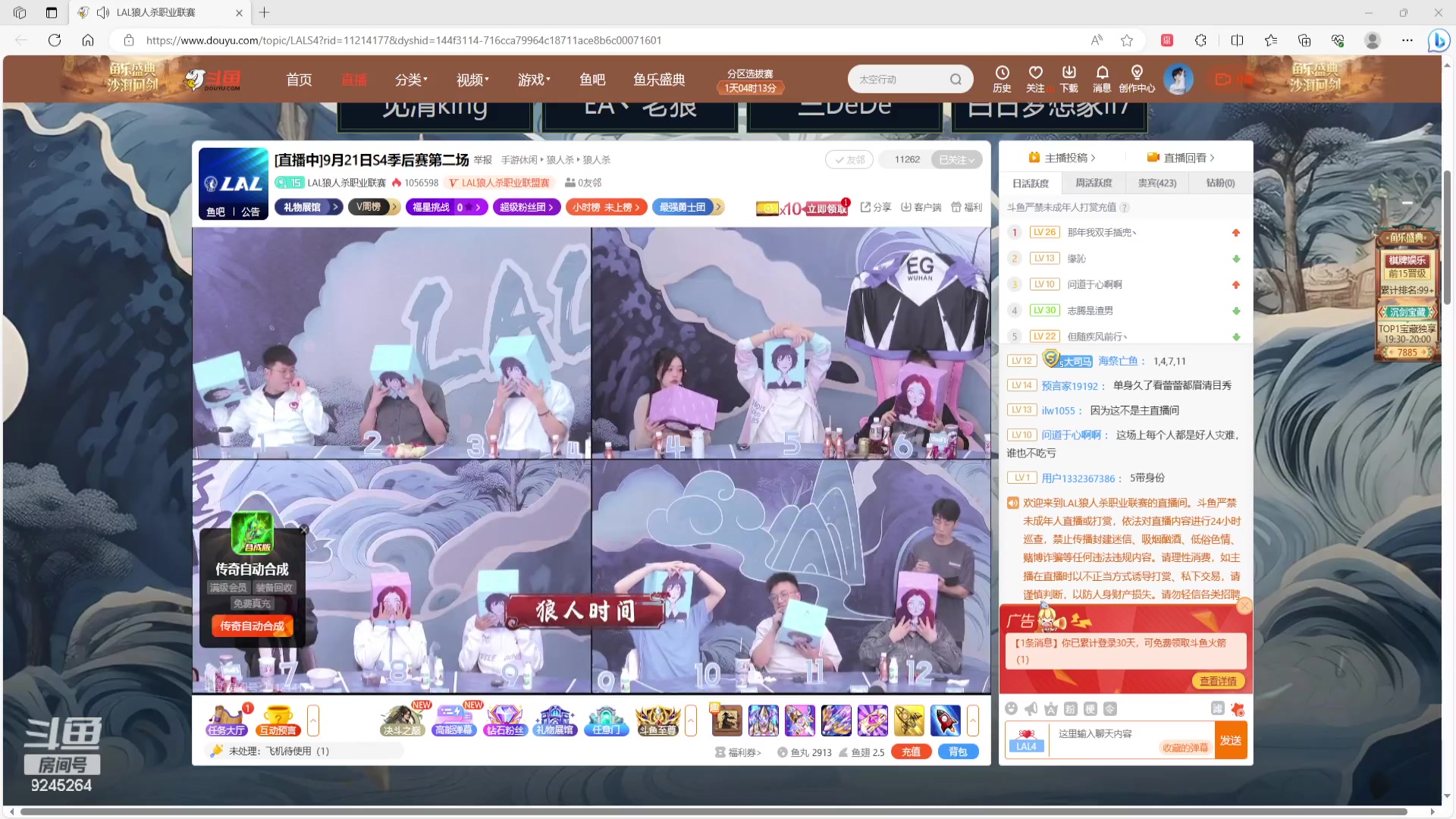This screenshot has height=819, width=1456.
Task: Expand the 已关注 follow dropdown
Action: tap(955, 159)
